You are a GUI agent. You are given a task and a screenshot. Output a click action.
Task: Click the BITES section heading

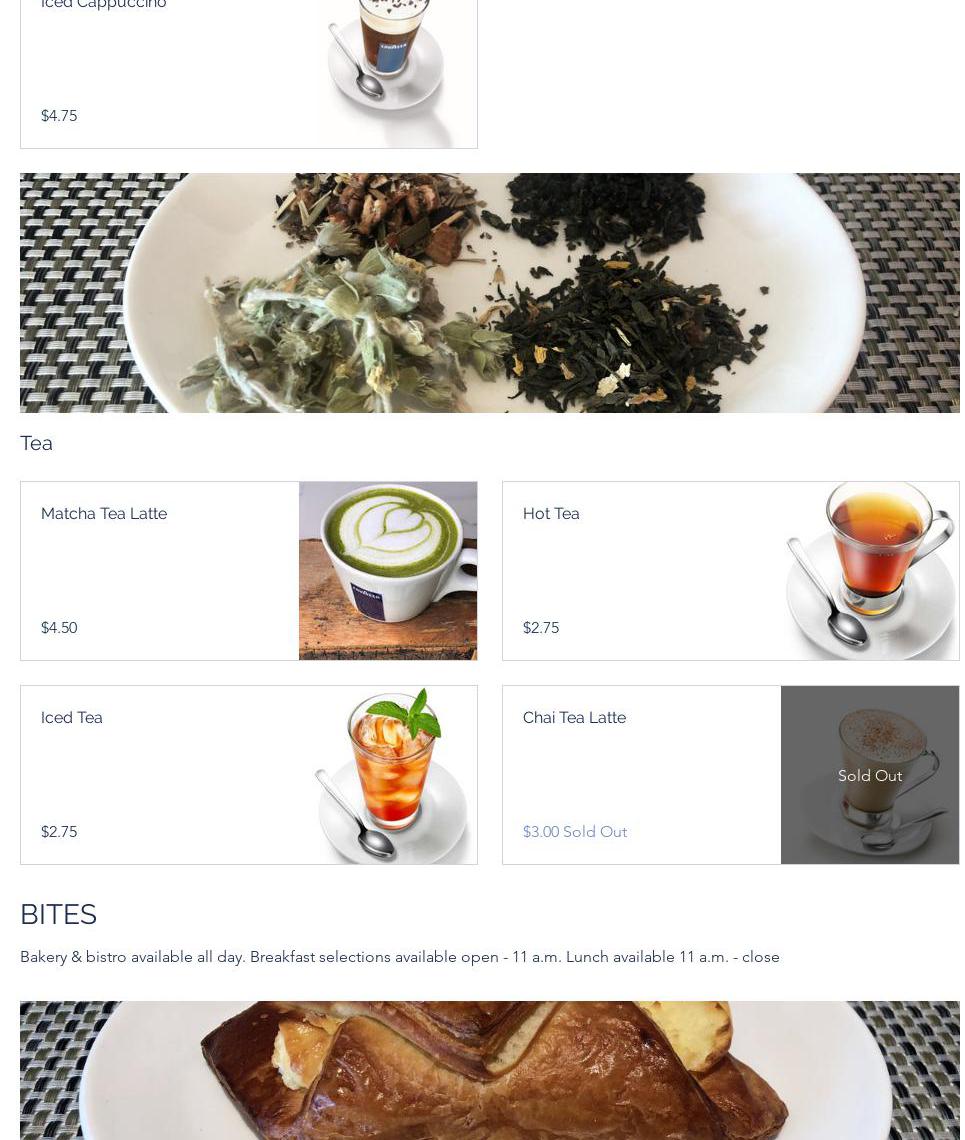pos(58,914)
